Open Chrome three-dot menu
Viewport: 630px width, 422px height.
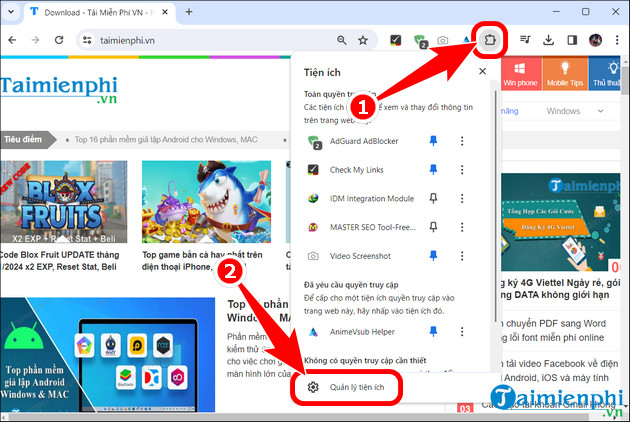click(617, 40)
